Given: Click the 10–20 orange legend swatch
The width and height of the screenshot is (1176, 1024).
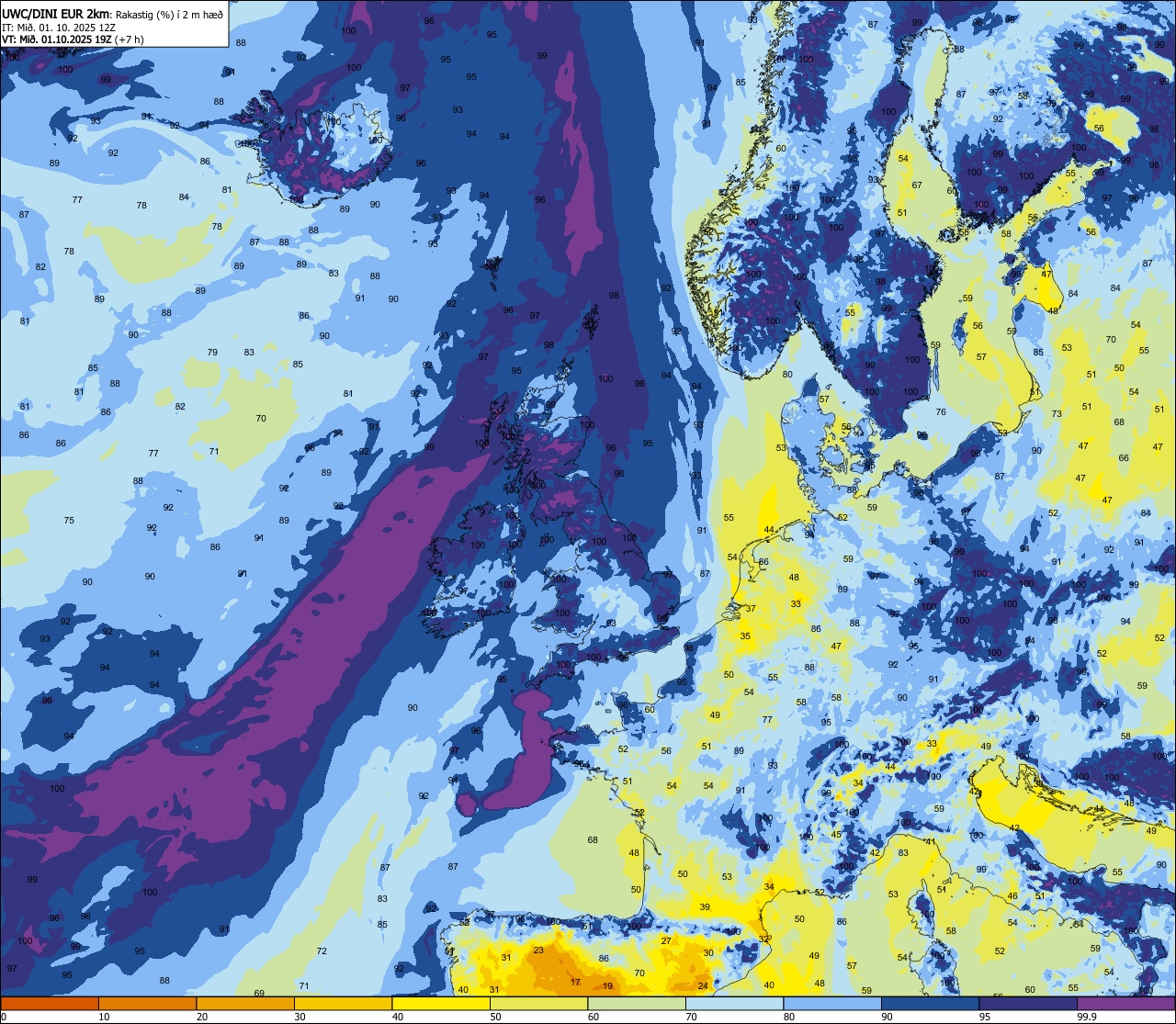Looking at the screenshot, I should pos(147,1003).
